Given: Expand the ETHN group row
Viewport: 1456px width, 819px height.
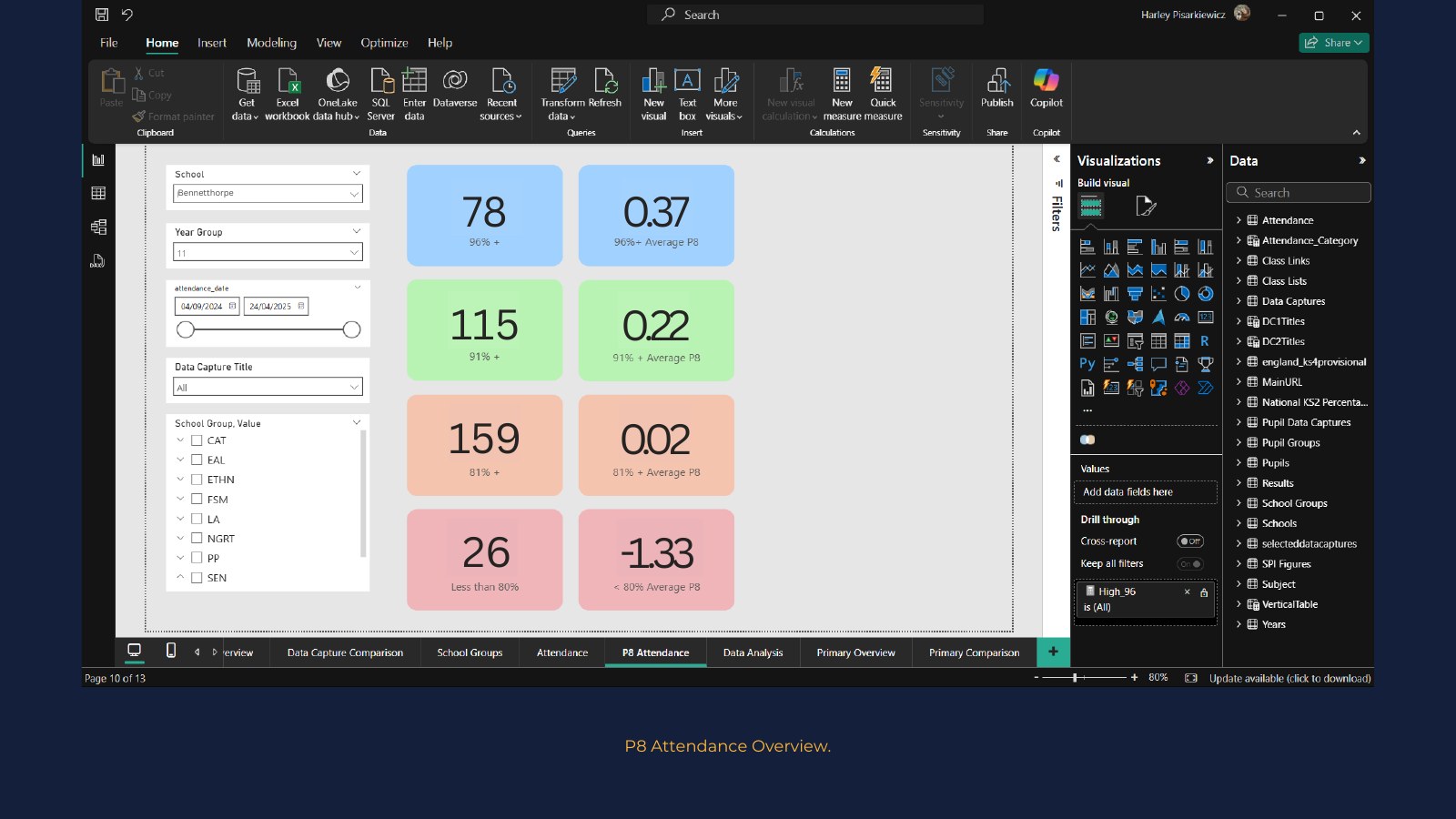Looking at the screenshot, I should coord(180,480).
